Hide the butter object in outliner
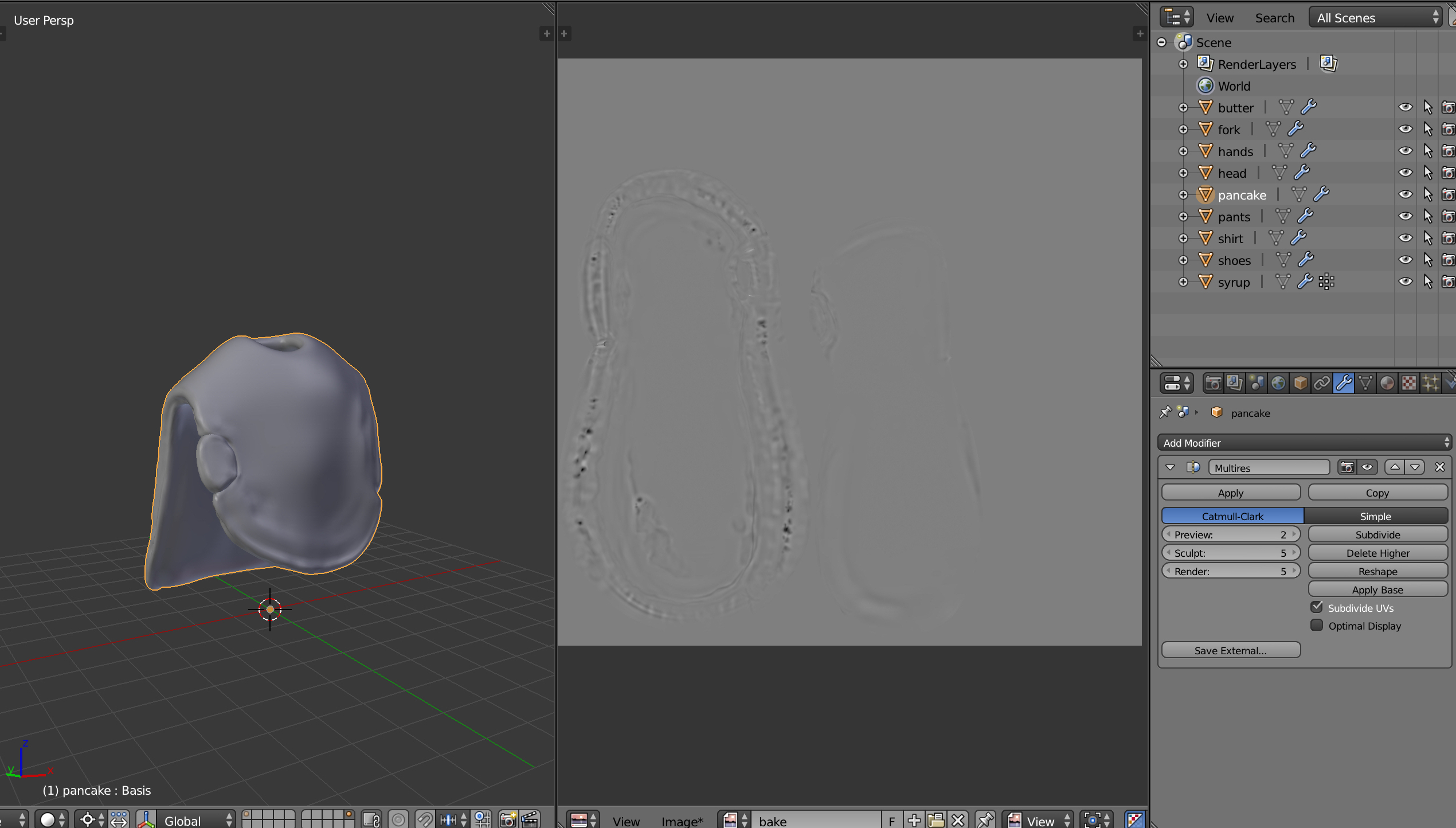 click(1405, 108)
